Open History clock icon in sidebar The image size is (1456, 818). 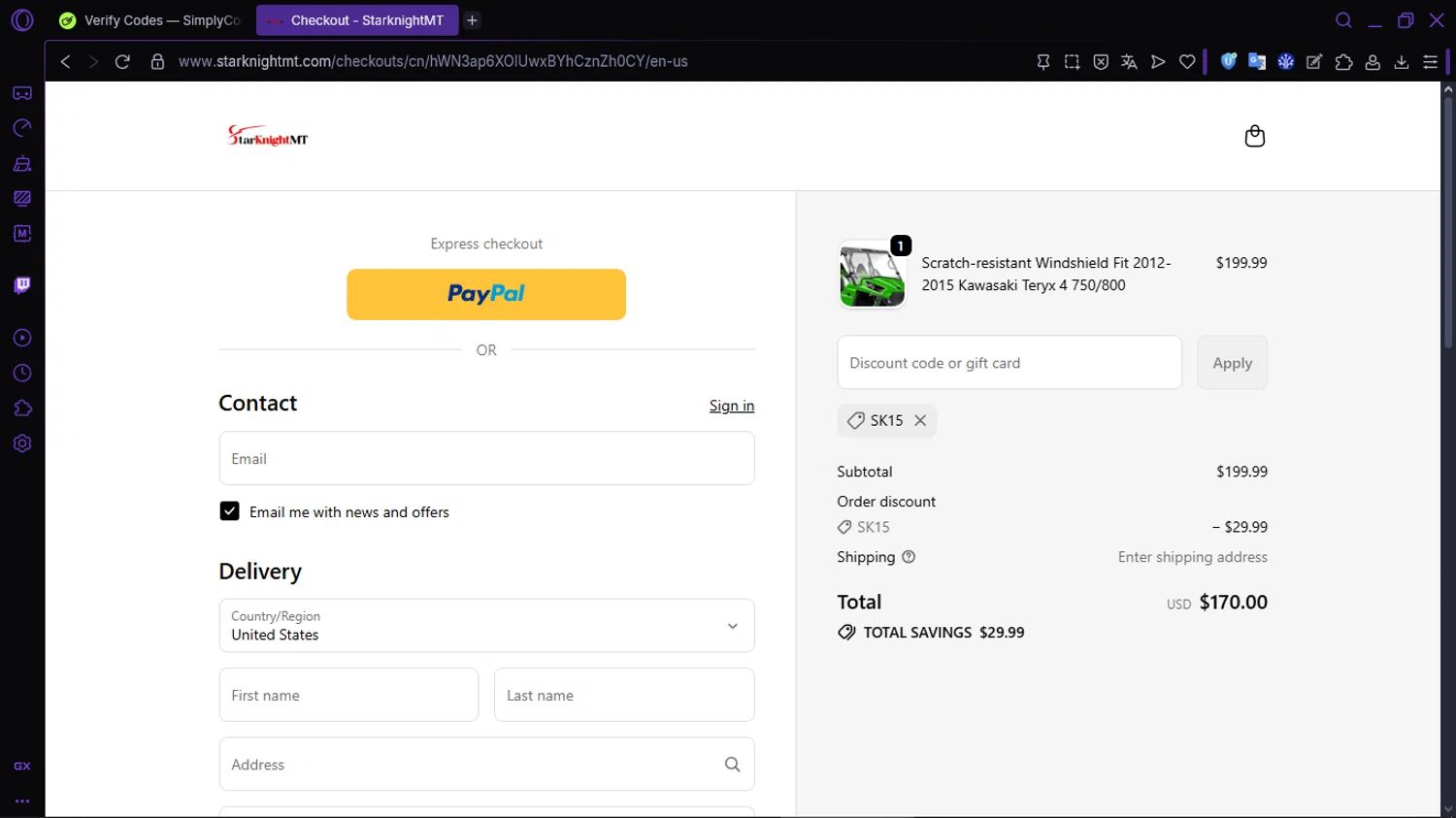click(22, 374)
